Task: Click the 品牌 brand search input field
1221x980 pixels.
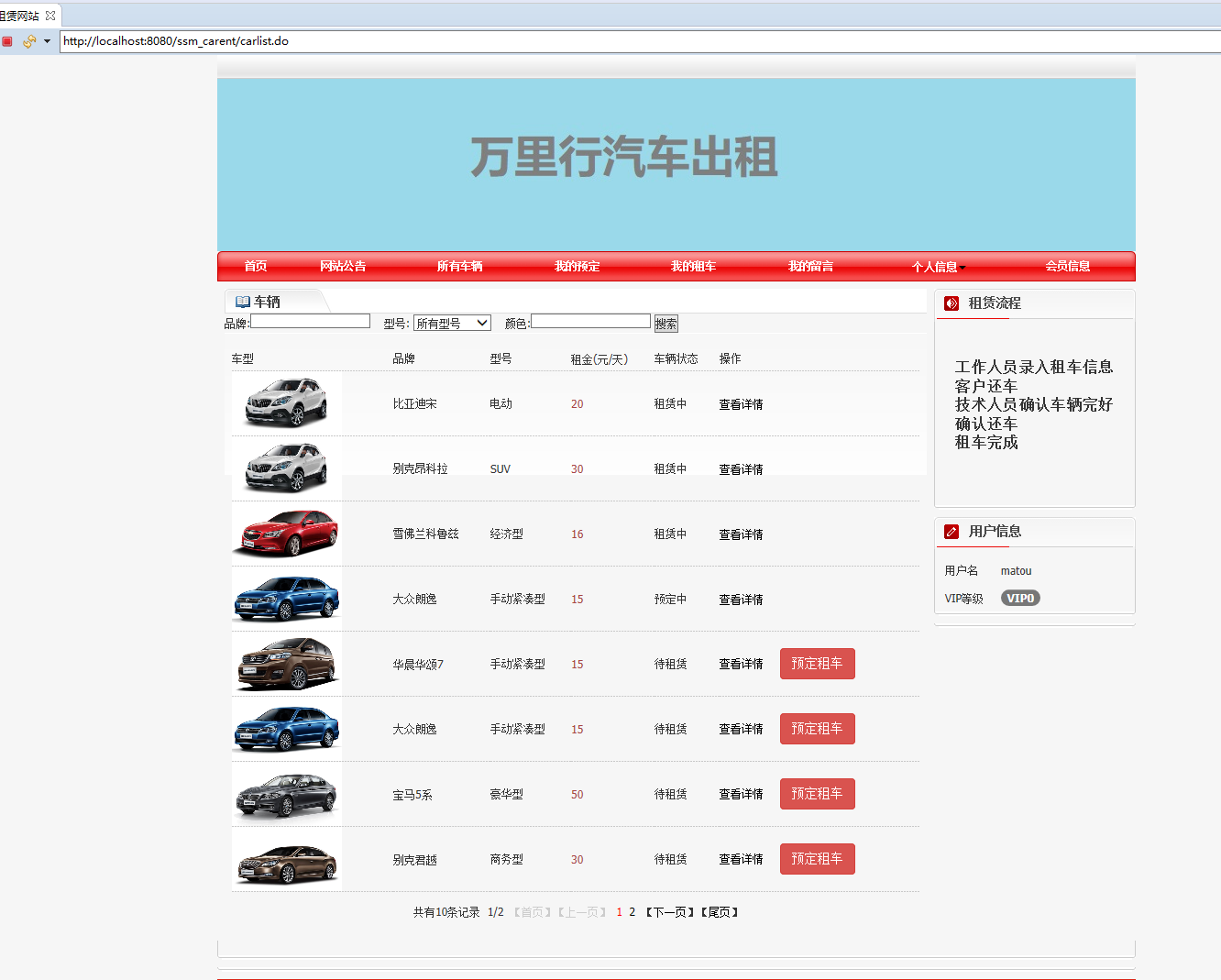Action: pyautogui.click(x=310, y=321)
